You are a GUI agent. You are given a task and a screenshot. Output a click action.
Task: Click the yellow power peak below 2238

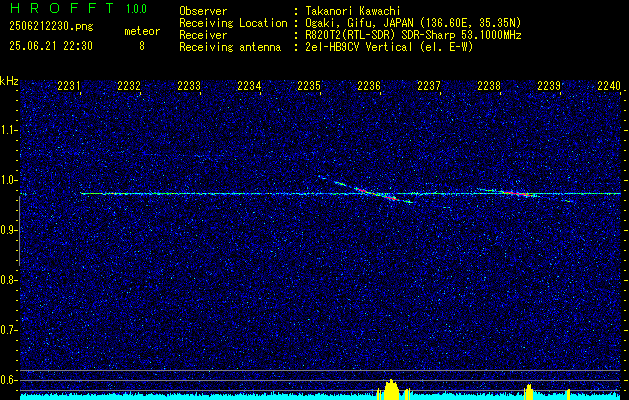click(x=529, y=392)
